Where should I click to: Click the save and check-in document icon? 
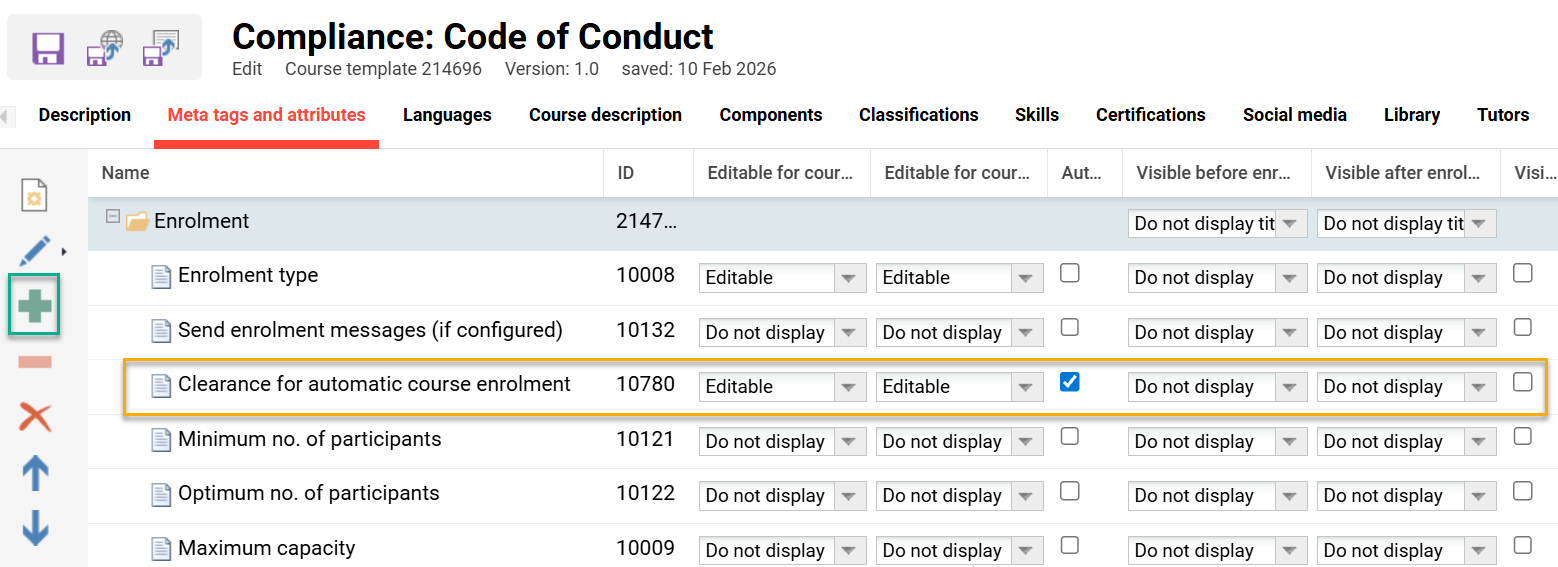click(x=160, y=48)
